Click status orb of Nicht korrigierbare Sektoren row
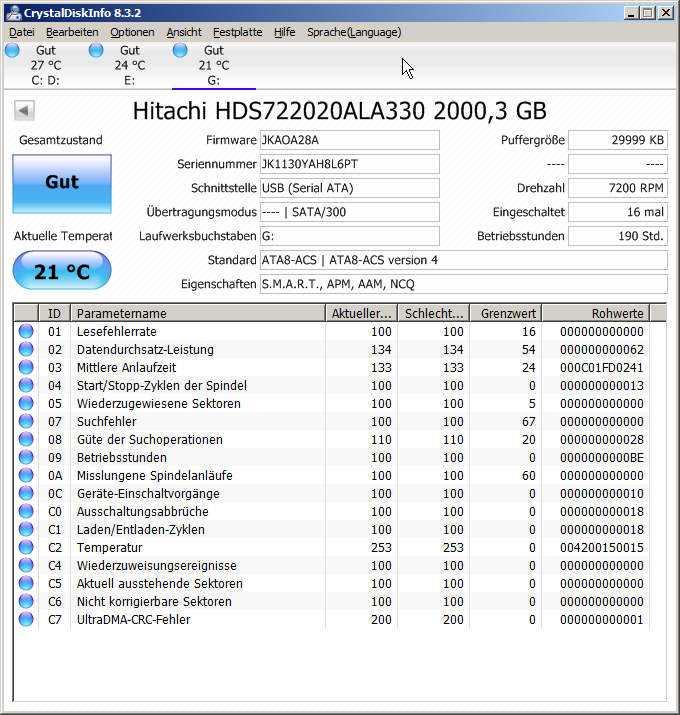 [26, 601]
